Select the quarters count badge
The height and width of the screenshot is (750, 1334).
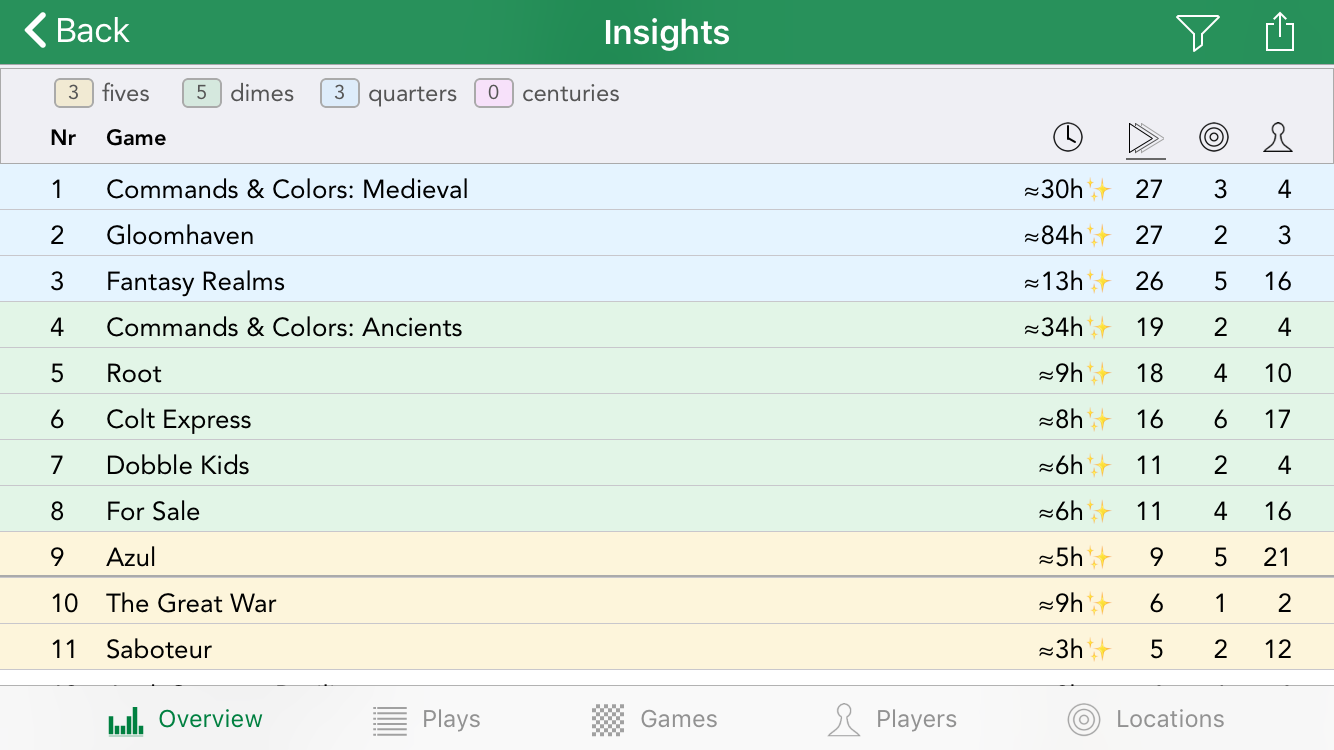pos(339,93)
